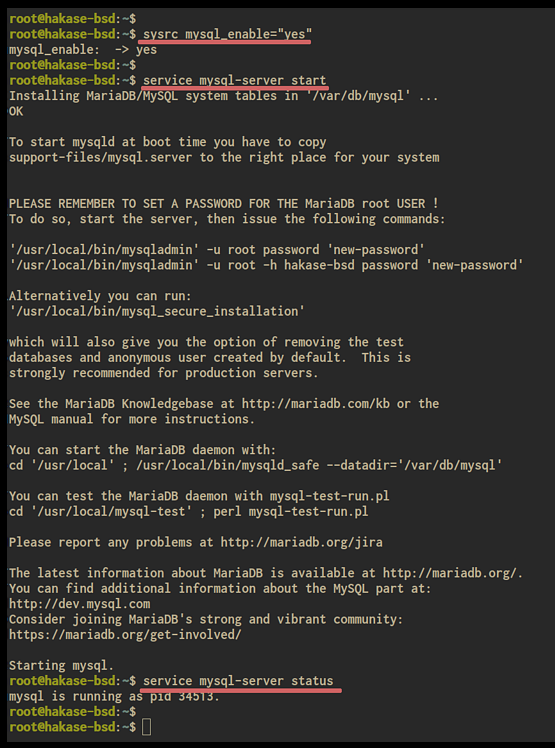Click the first mysqladmin root password line

pyautogui.click(x=217, y=249)
